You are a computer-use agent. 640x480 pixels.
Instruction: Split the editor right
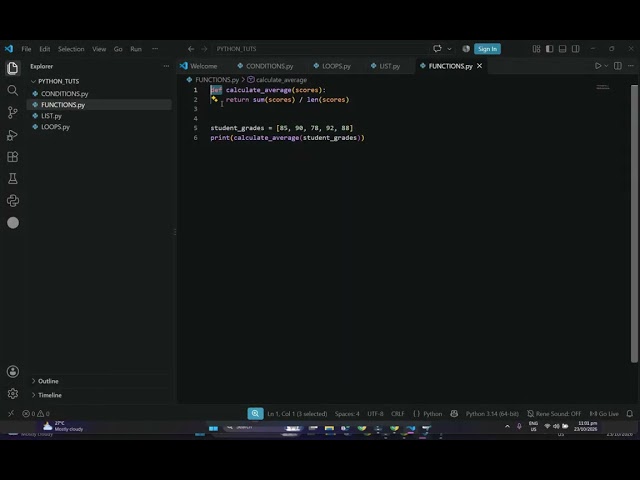[x=618, y=66]
